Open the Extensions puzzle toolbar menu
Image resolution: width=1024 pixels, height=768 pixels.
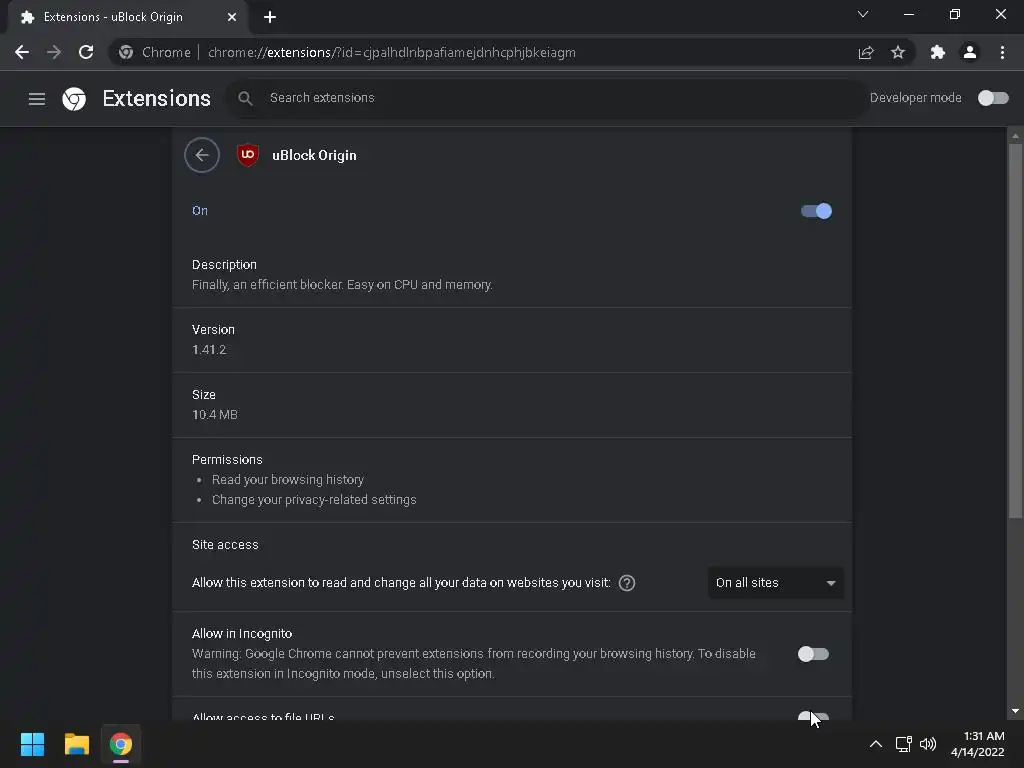(x=938, y=52)
